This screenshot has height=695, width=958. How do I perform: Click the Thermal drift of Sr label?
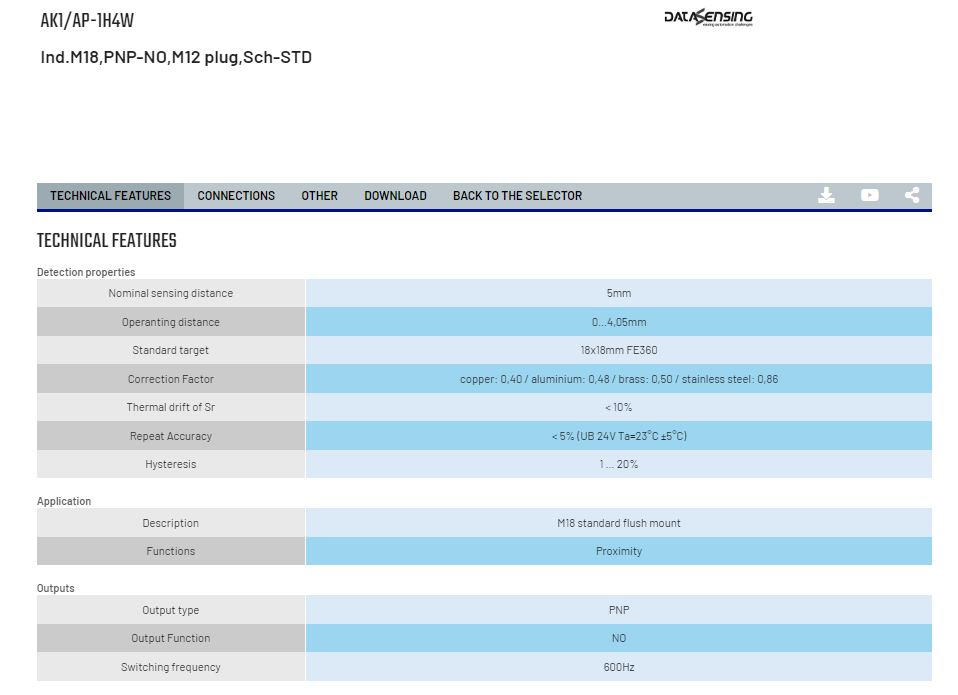(170, 407)
